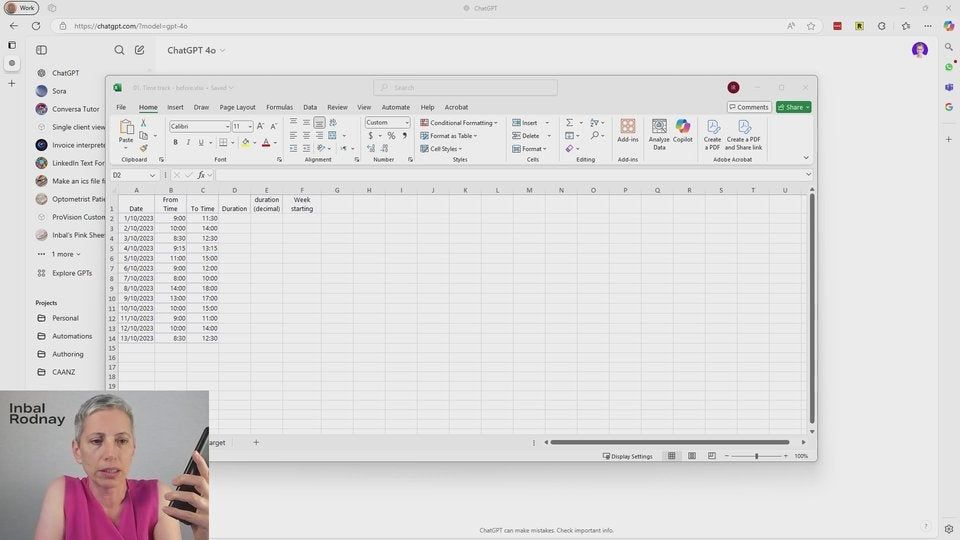Open ChatGPT search icon in sidebar

[x=119, y=50]
